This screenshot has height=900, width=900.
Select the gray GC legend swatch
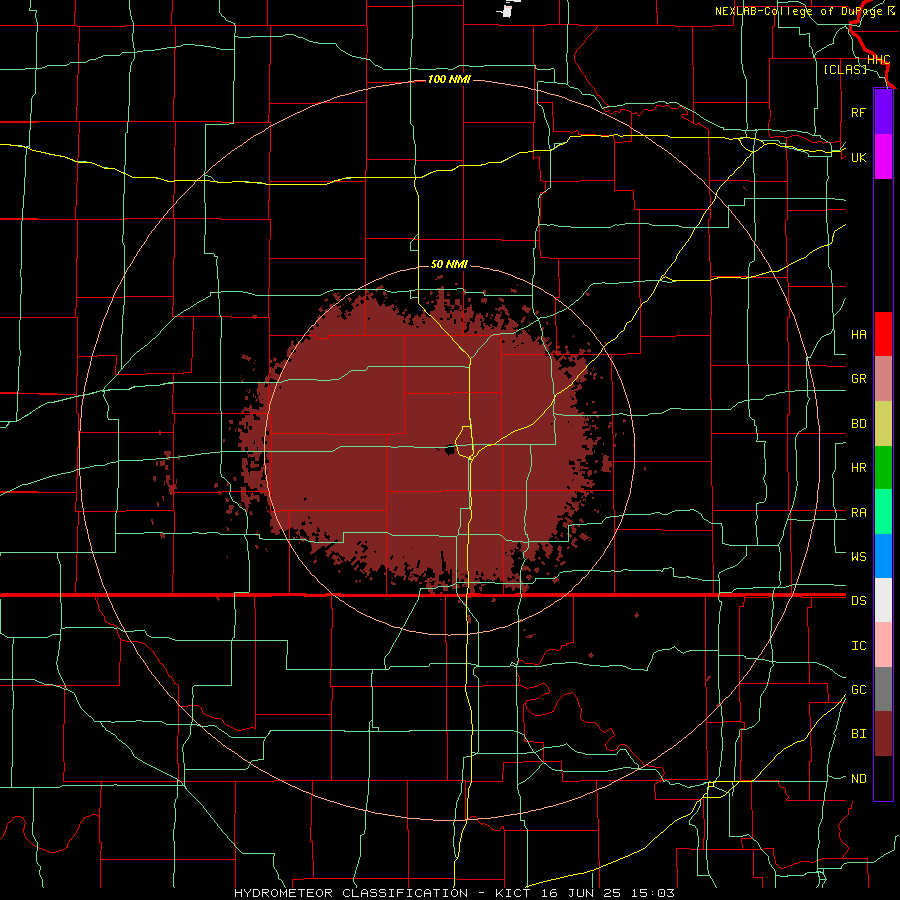coord(883,689)
